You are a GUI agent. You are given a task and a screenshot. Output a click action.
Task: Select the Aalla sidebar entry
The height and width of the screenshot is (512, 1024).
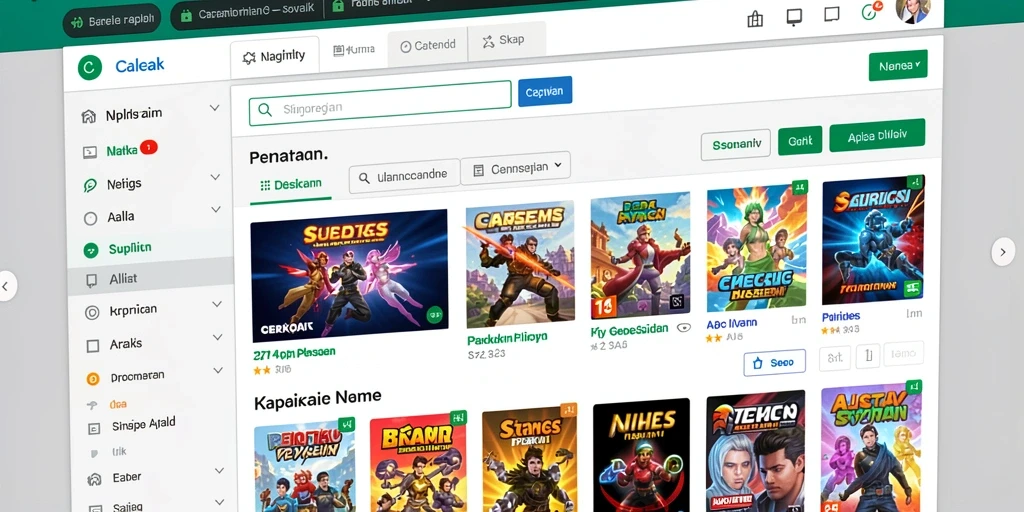120,217
